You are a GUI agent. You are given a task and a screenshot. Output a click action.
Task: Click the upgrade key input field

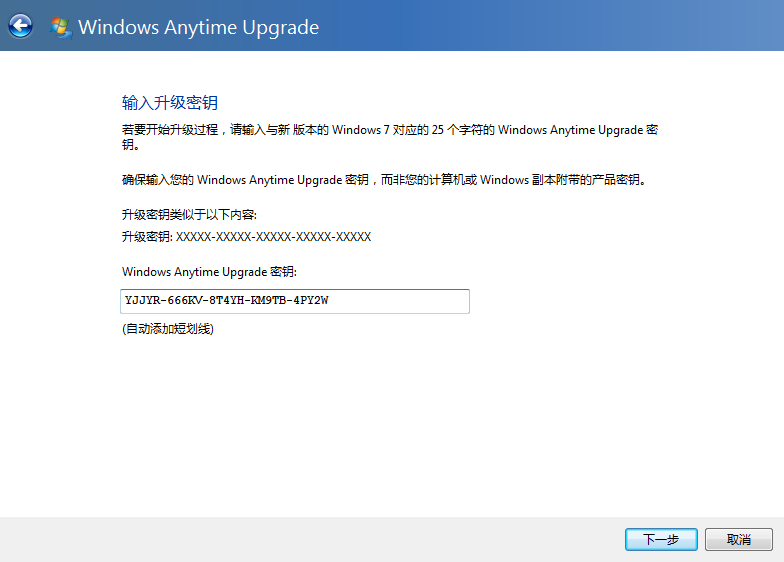294,301
